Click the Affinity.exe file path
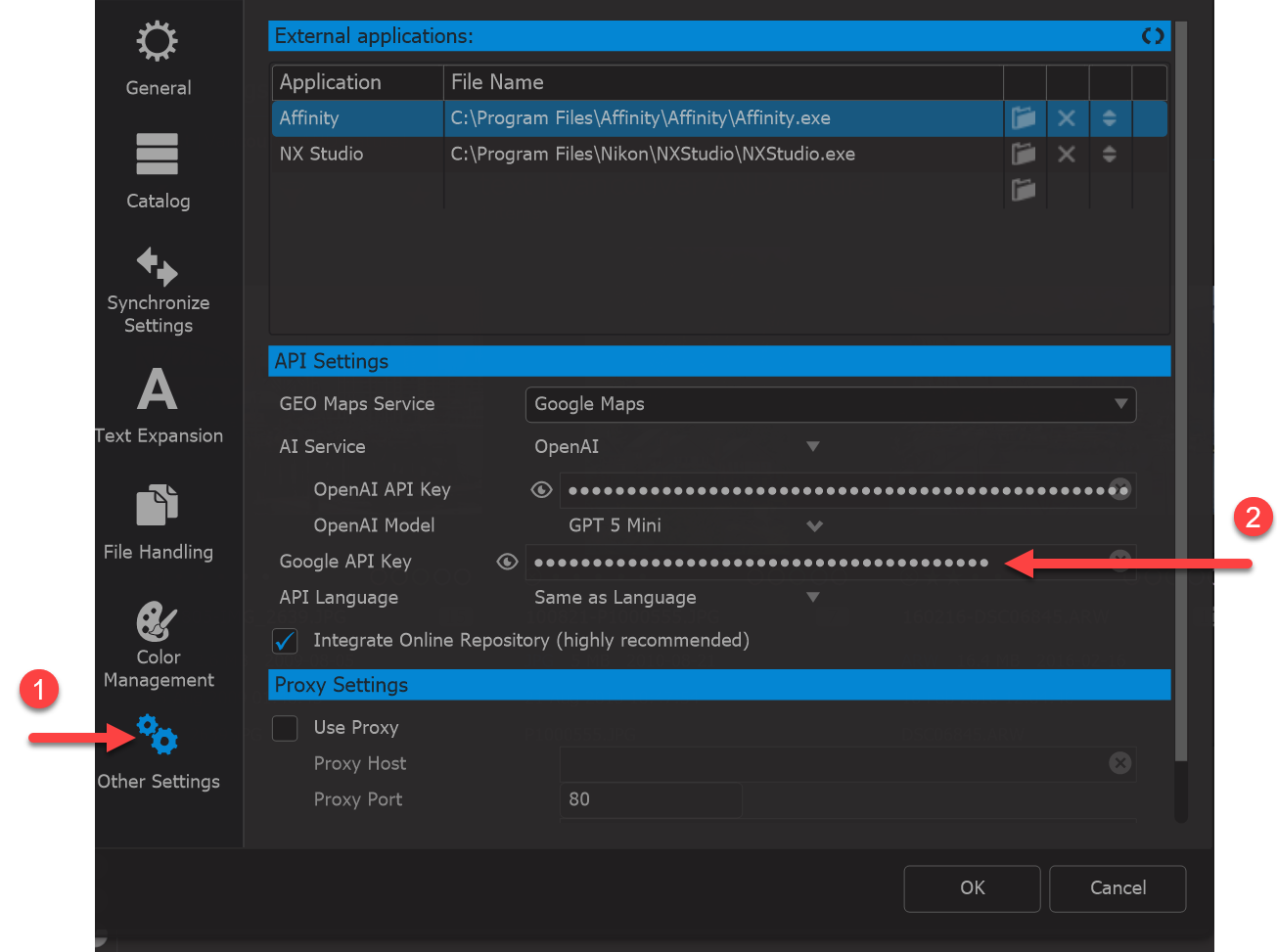Screen dimensions: 1277x952 pyautogui.click(x=640, y=118)
